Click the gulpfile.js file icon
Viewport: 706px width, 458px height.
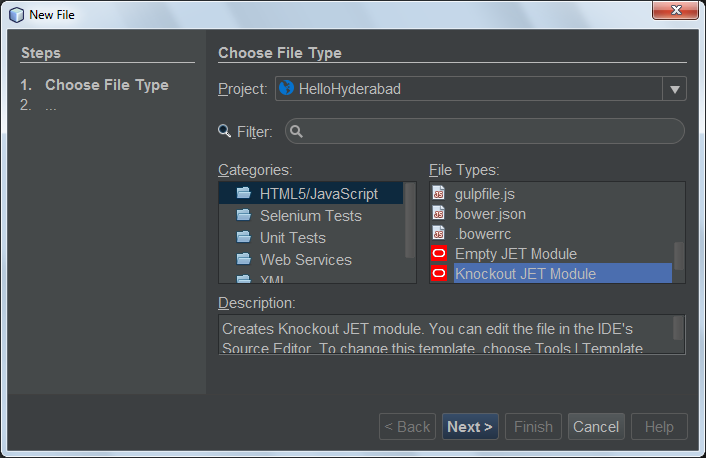[438, 193]
